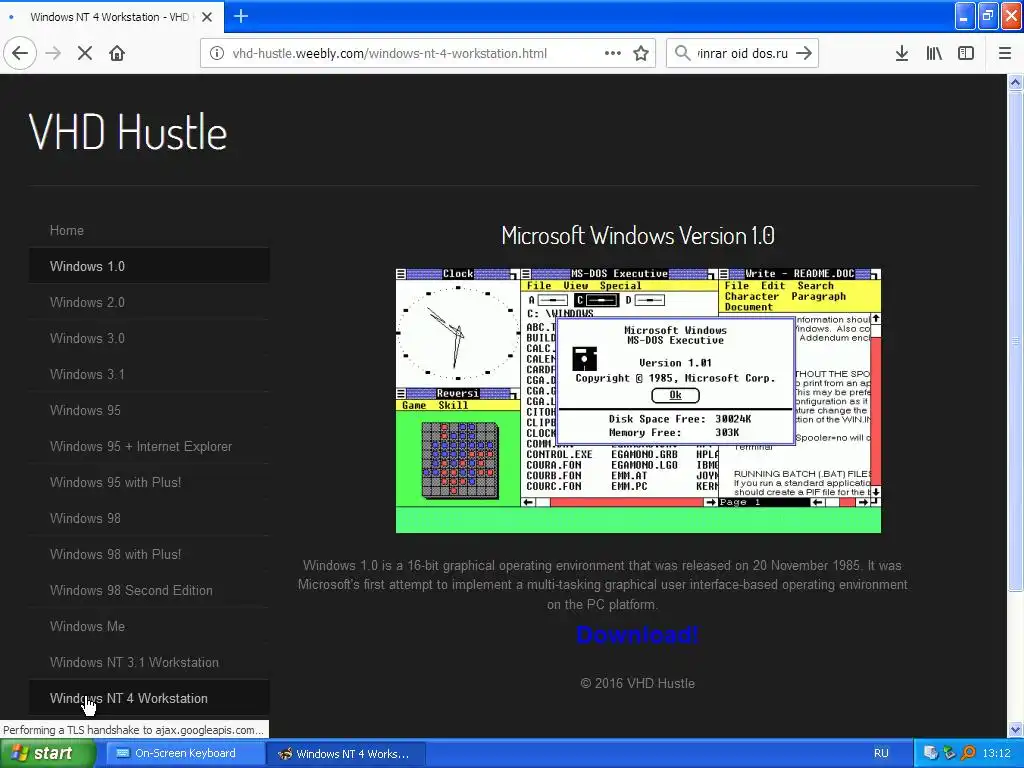The image size is (1024, 768).
Task: Click the first system tray icon
Action: [x=931, y=753]
